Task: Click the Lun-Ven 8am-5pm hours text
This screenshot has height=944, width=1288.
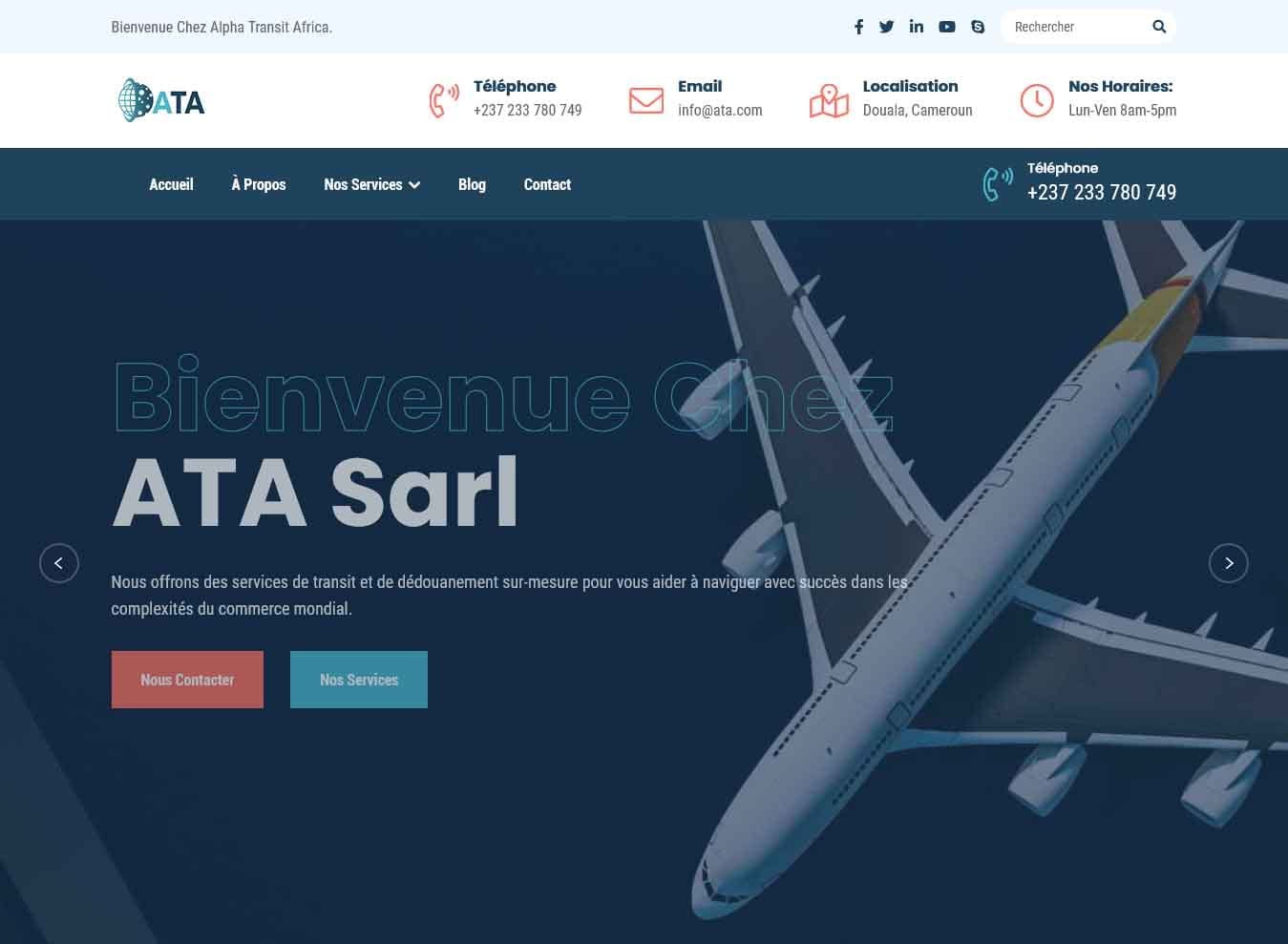Action: 1122,110
